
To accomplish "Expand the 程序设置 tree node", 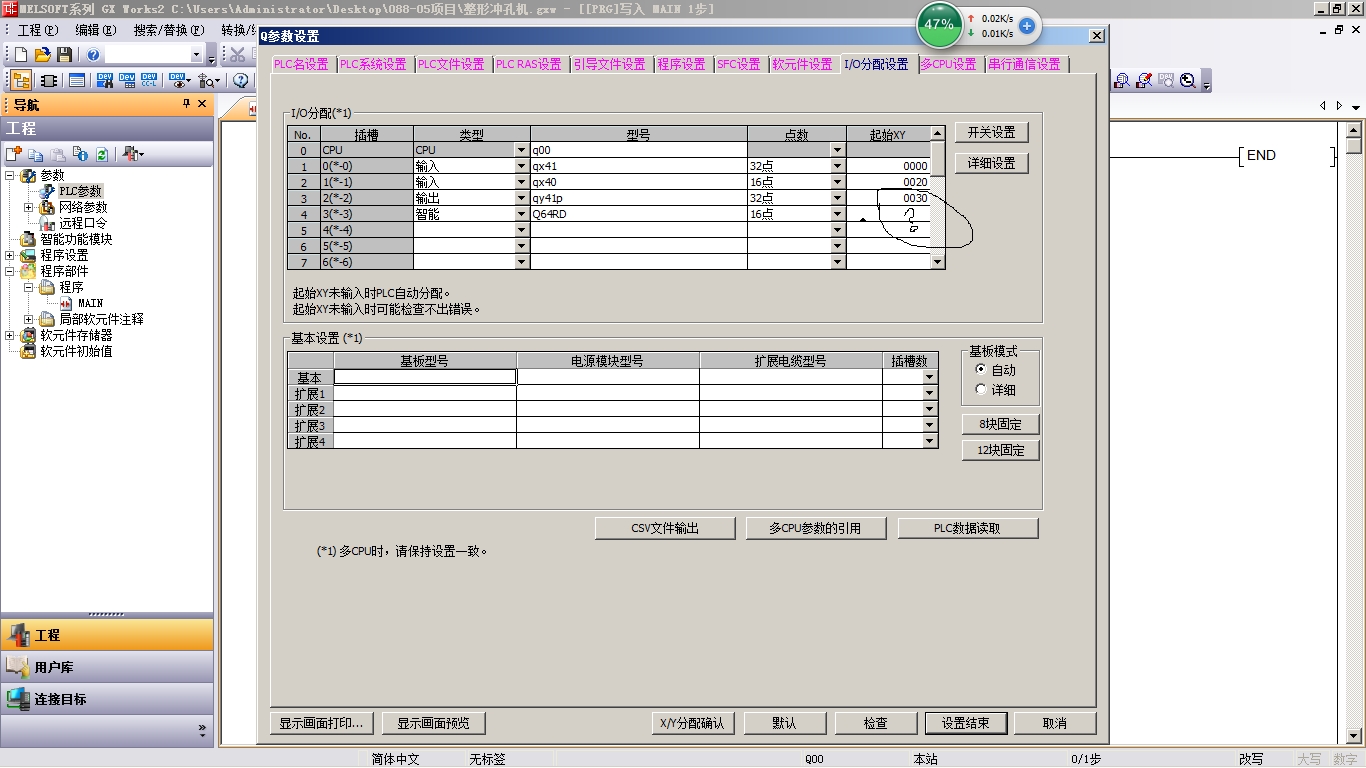I will tap(11, 255).
